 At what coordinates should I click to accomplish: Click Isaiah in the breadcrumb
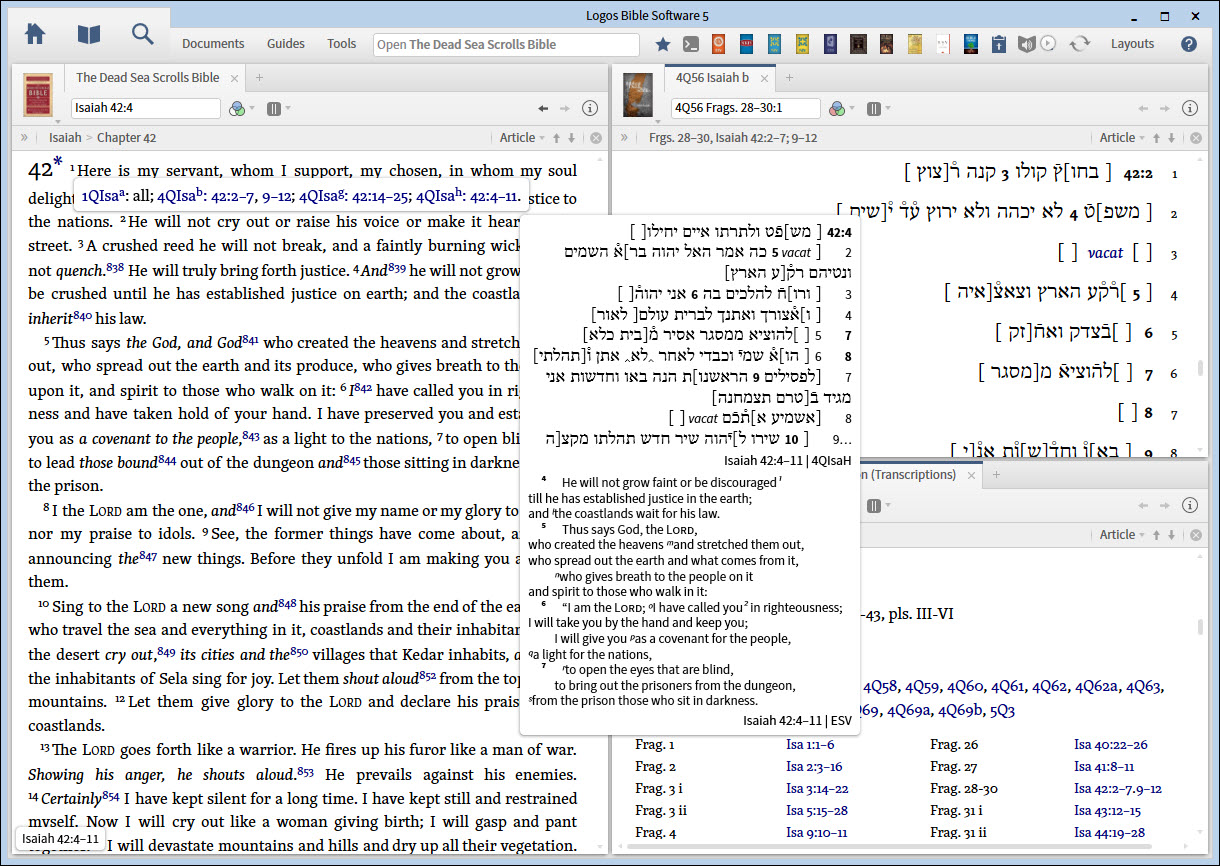pyautogui.click(x=65, y=138)
